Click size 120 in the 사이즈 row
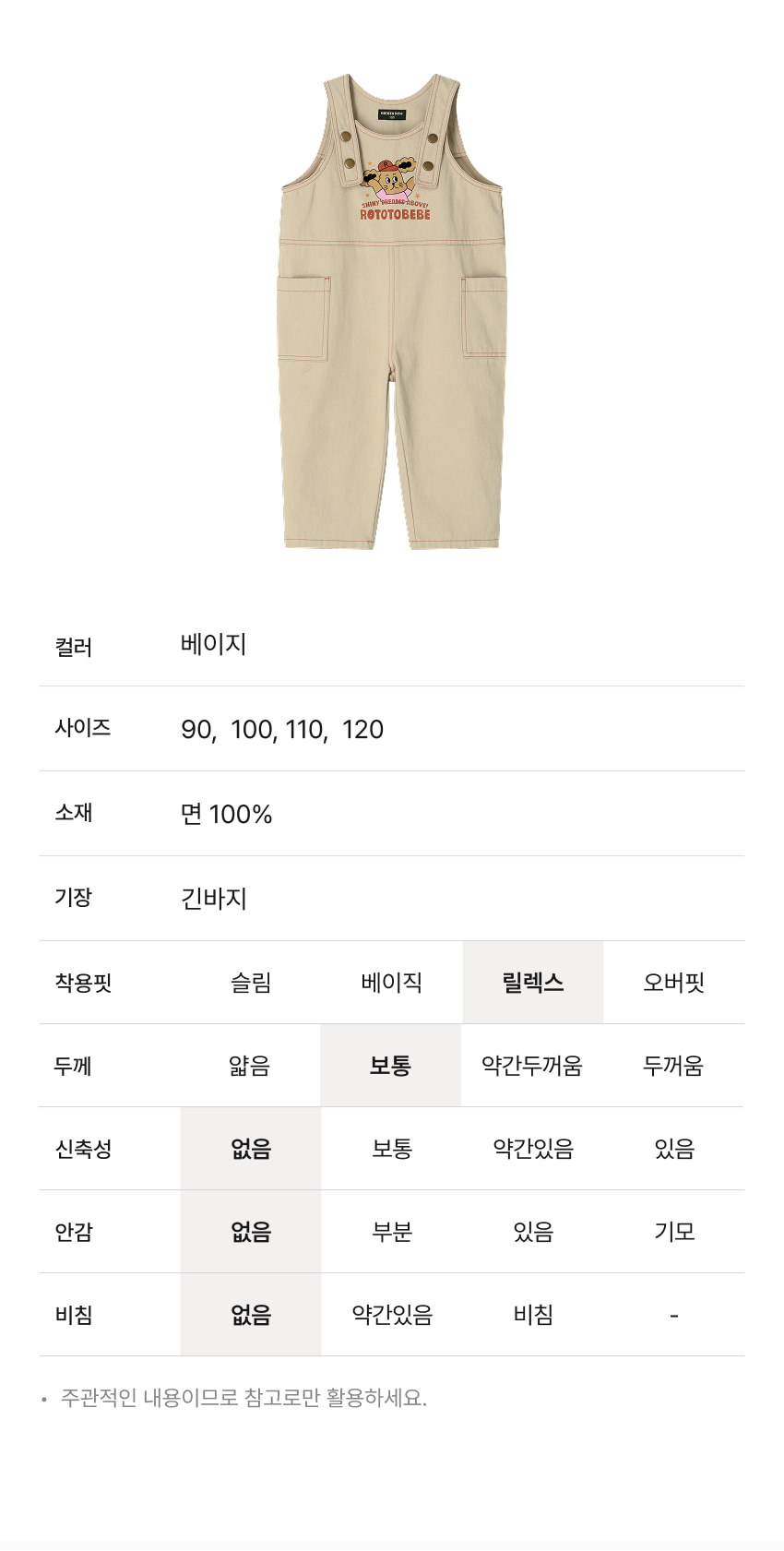Viewport: 784px width, 1551px height. click(362, 730)
